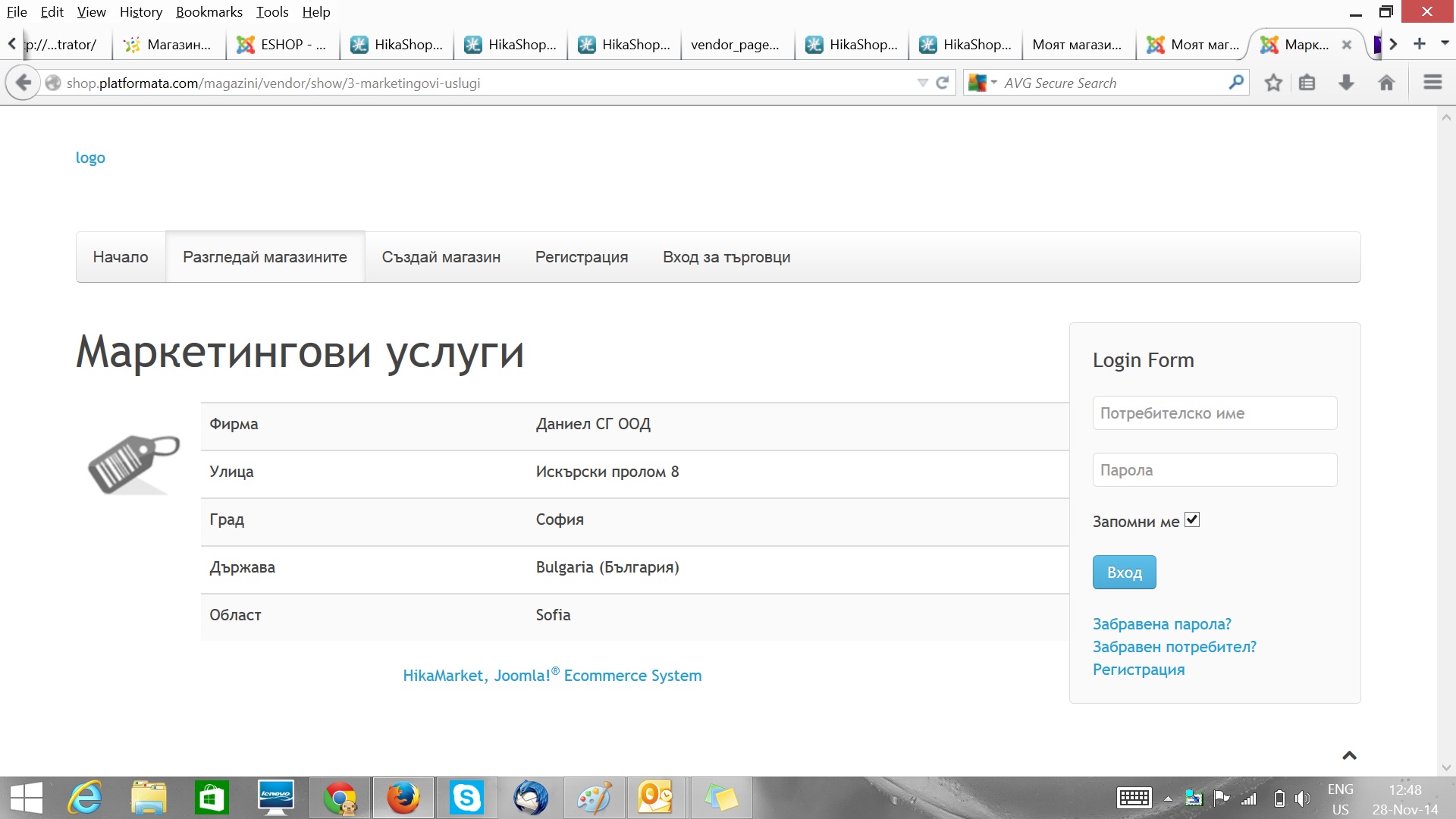Expand the URL bar history dropdown
The image size is (1456, 819).
pos(922,83)
